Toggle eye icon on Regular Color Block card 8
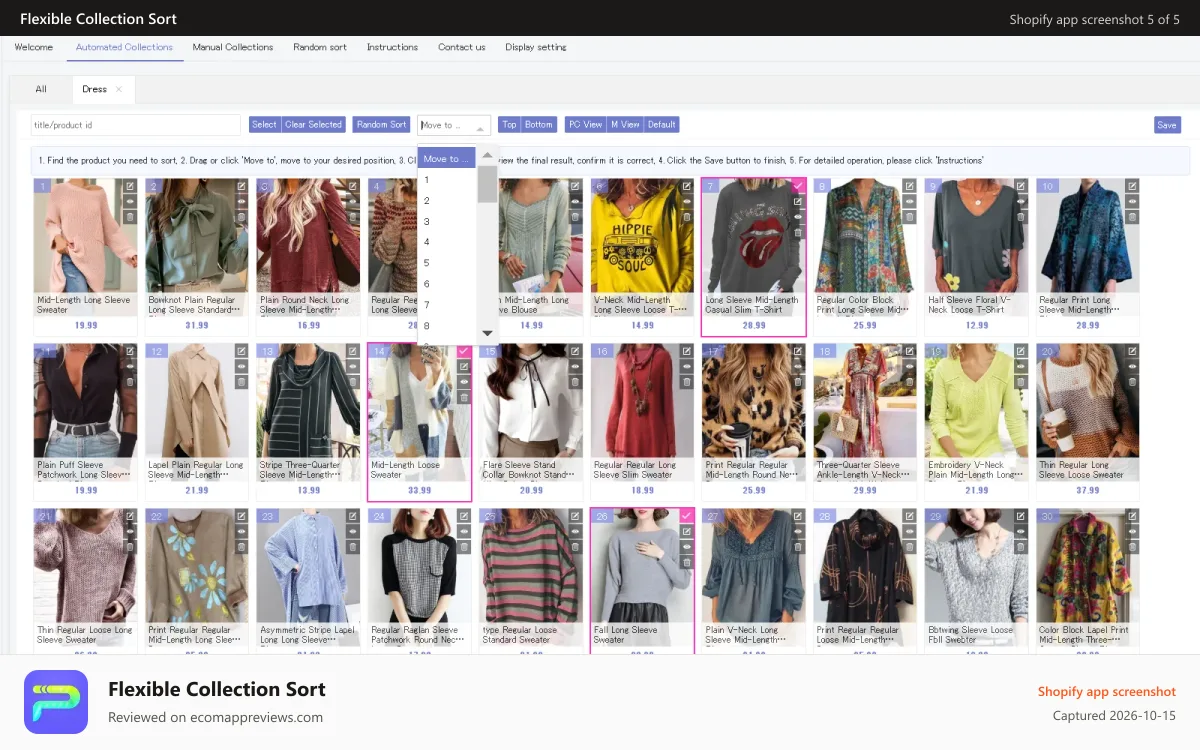Screen dimensions: 1200x750 909,201
